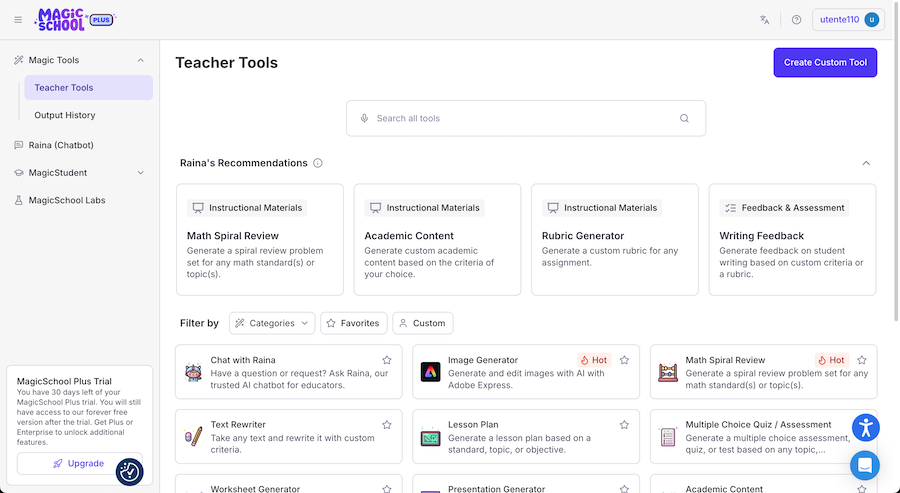900x493 pixels.
Task: Star the Text Rewriter tool
Action: [x=387, y=425]
